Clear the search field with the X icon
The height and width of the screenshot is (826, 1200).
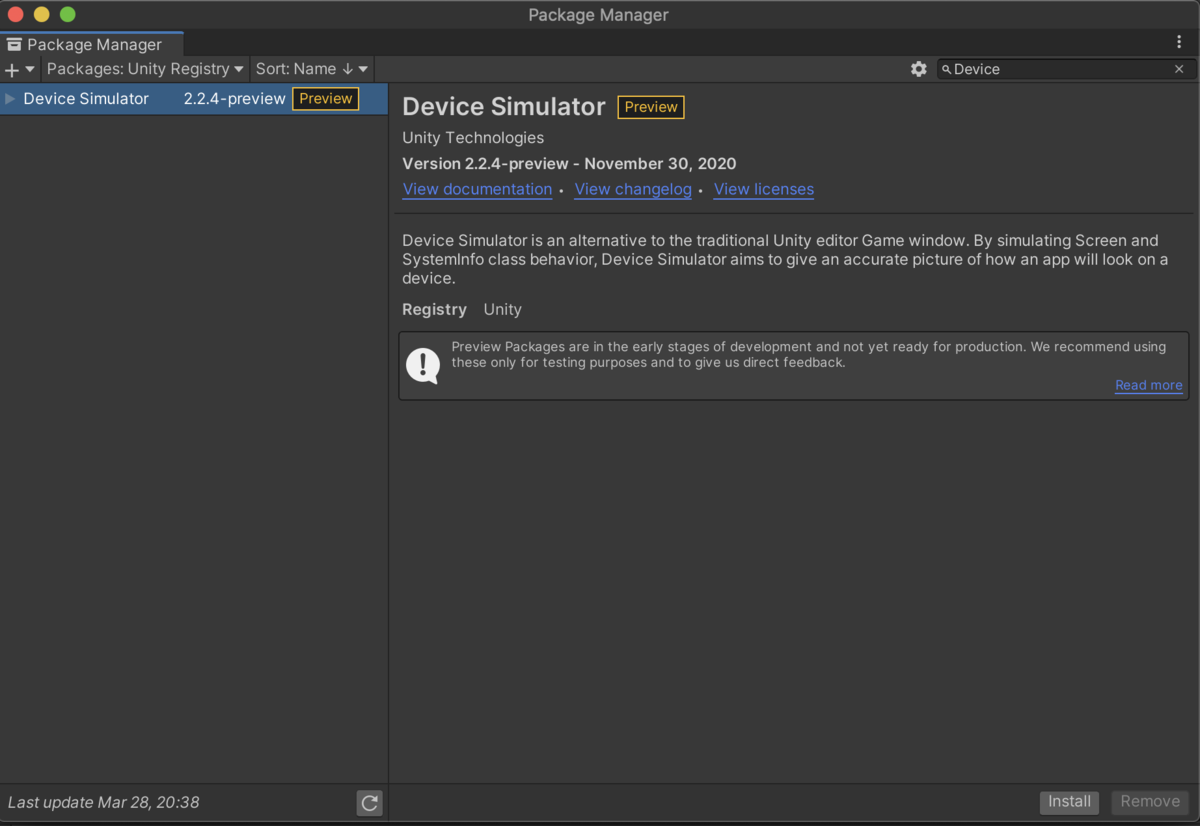[1179, 69]
